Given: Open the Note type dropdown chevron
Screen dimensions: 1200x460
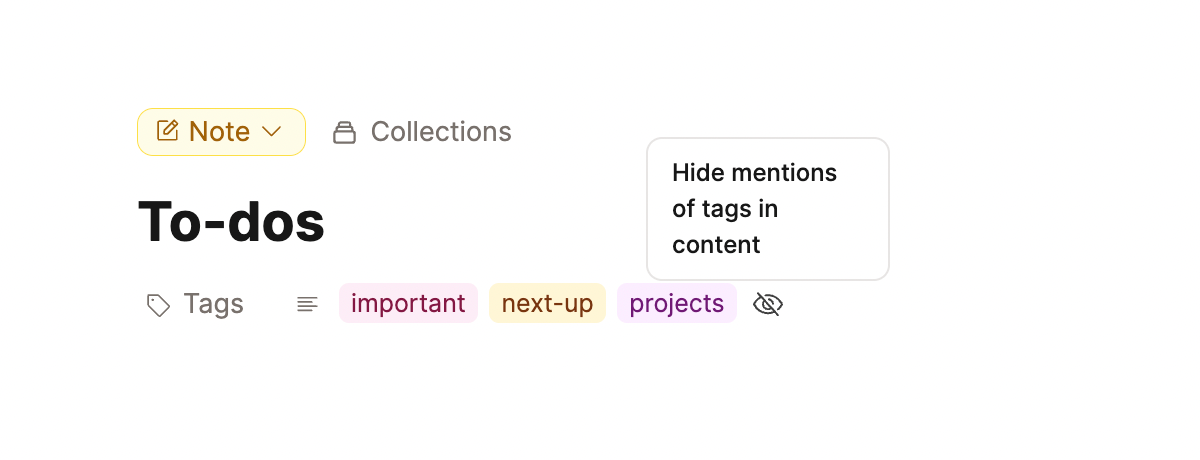Looking at the screenshot, I should point(271,131).
